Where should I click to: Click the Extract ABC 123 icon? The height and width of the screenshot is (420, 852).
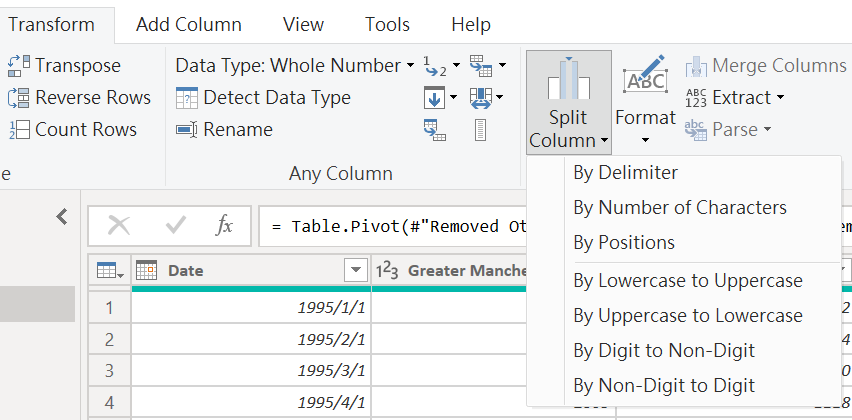click(696, 98)
